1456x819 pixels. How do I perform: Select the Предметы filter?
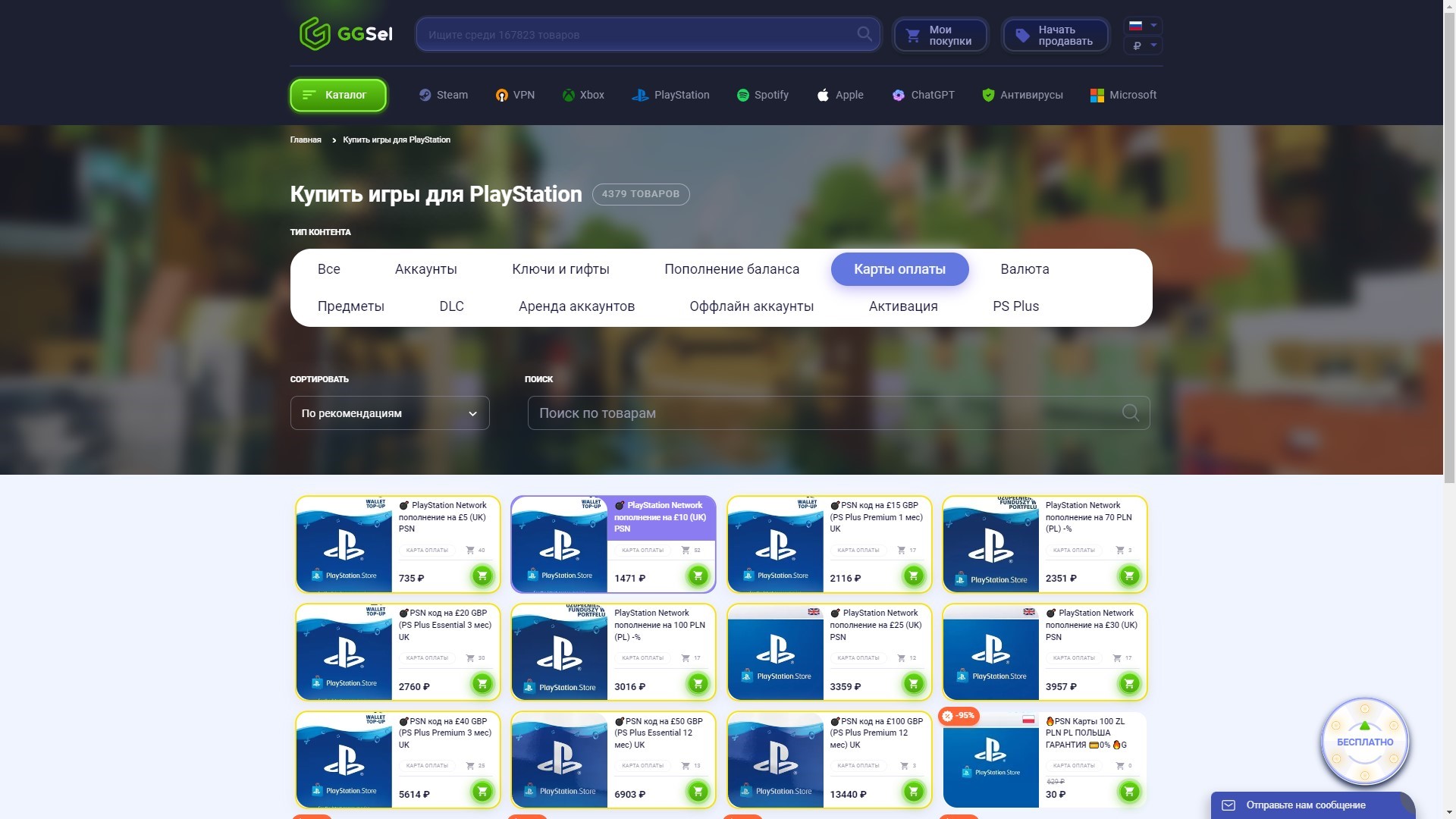tap(351, 306)
